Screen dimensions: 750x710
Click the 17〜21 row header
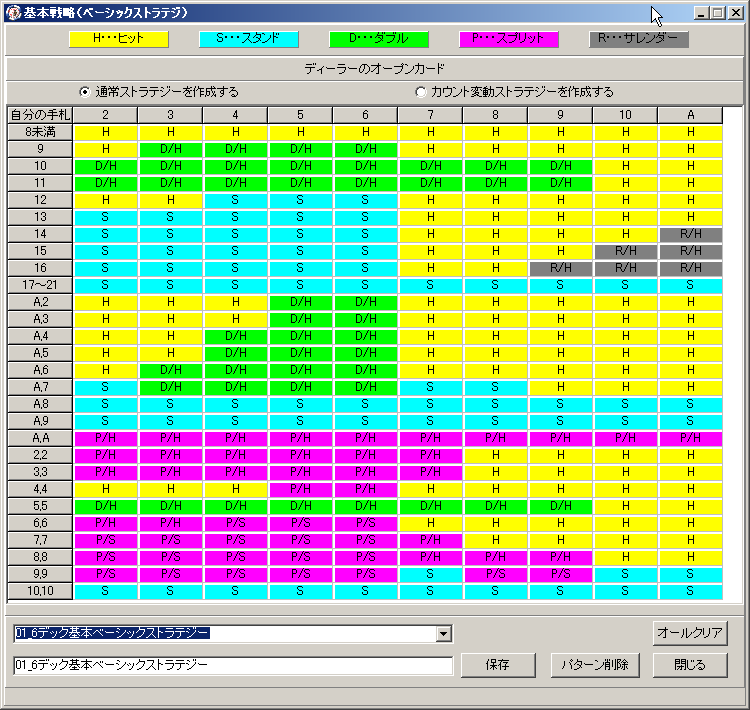(40, 285)
